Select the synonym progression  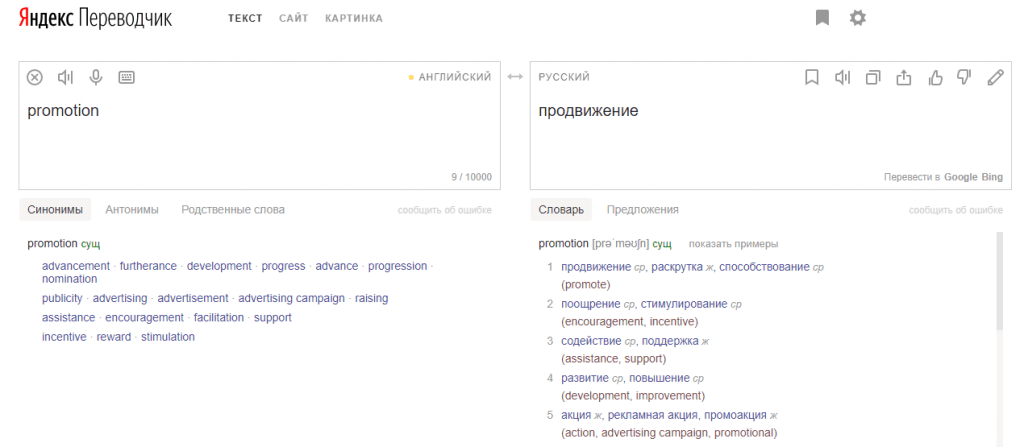(398, 266)
